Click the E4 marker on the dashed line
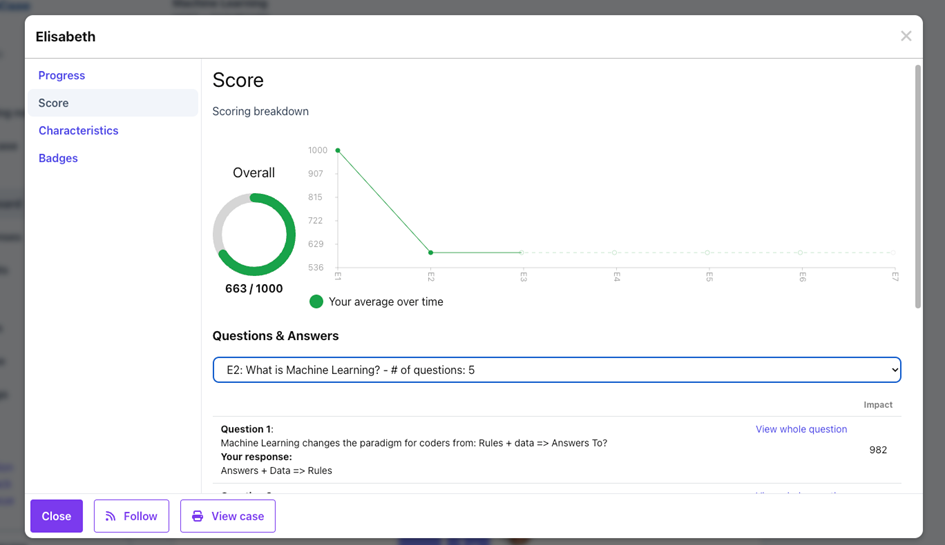945x545 pixels. tap(615, 252)
